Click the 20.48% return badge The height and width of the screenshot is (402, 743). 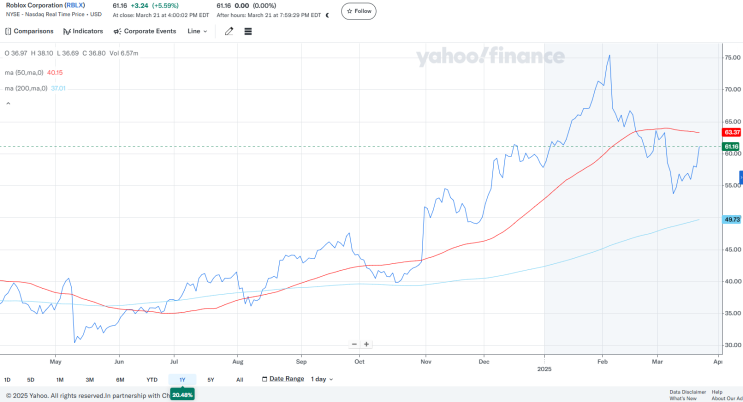pos(182,394)
